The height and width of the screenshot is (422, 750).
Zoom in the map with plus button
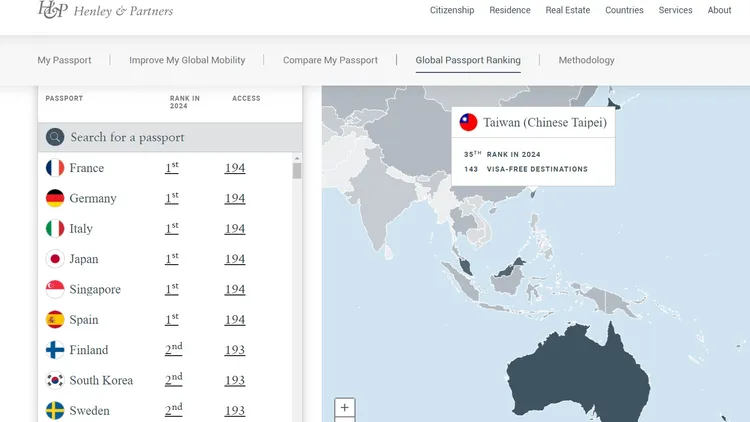click(x=344, y=408)
